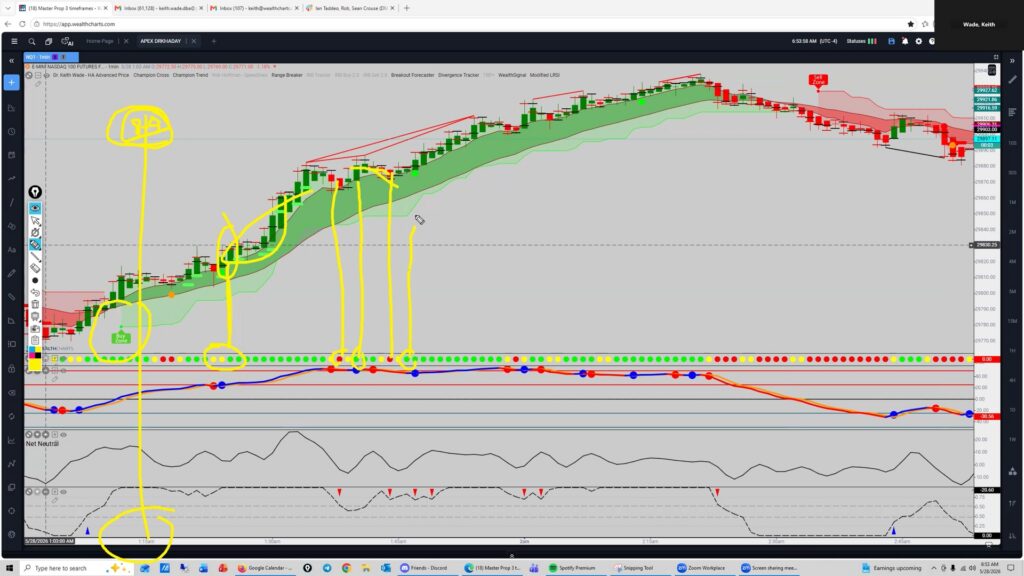
Task: Hide all indicators with the circle-slash icon
Action: click(x=29, y=75)
